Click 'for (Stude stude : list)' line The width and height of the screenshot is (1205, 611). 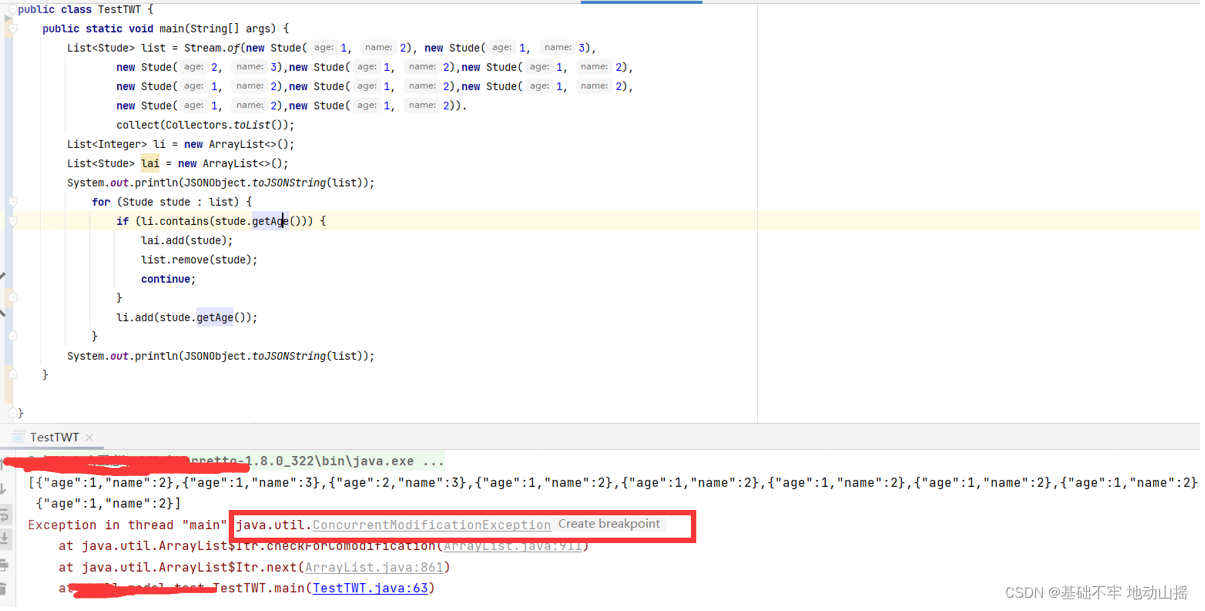(x=172, y=202)
